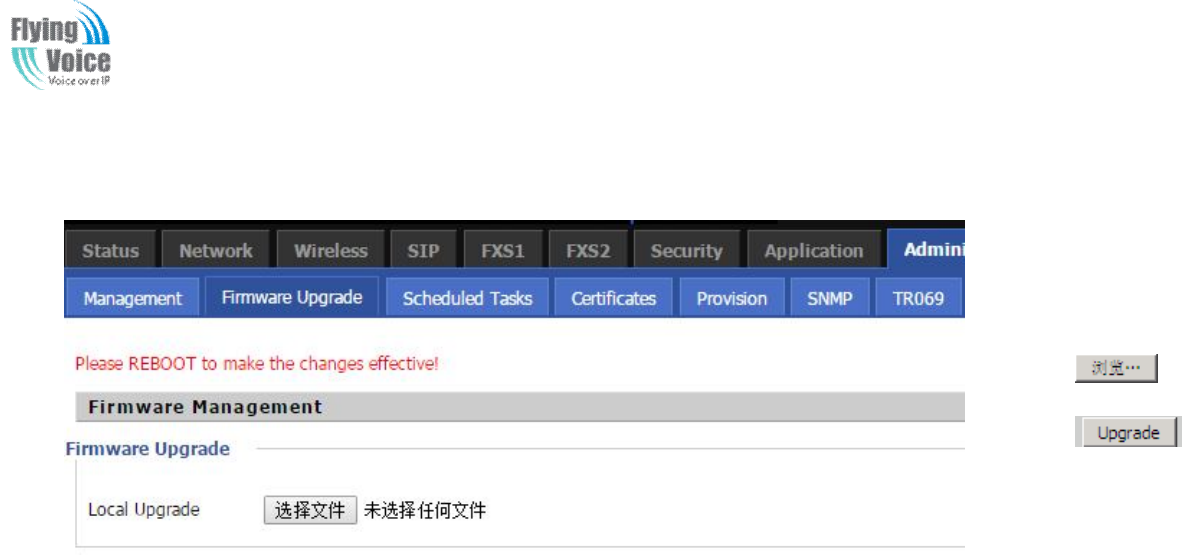Viewport: 1182px width, 555px height.
Task: Open the Application tab
Action: 814,250
